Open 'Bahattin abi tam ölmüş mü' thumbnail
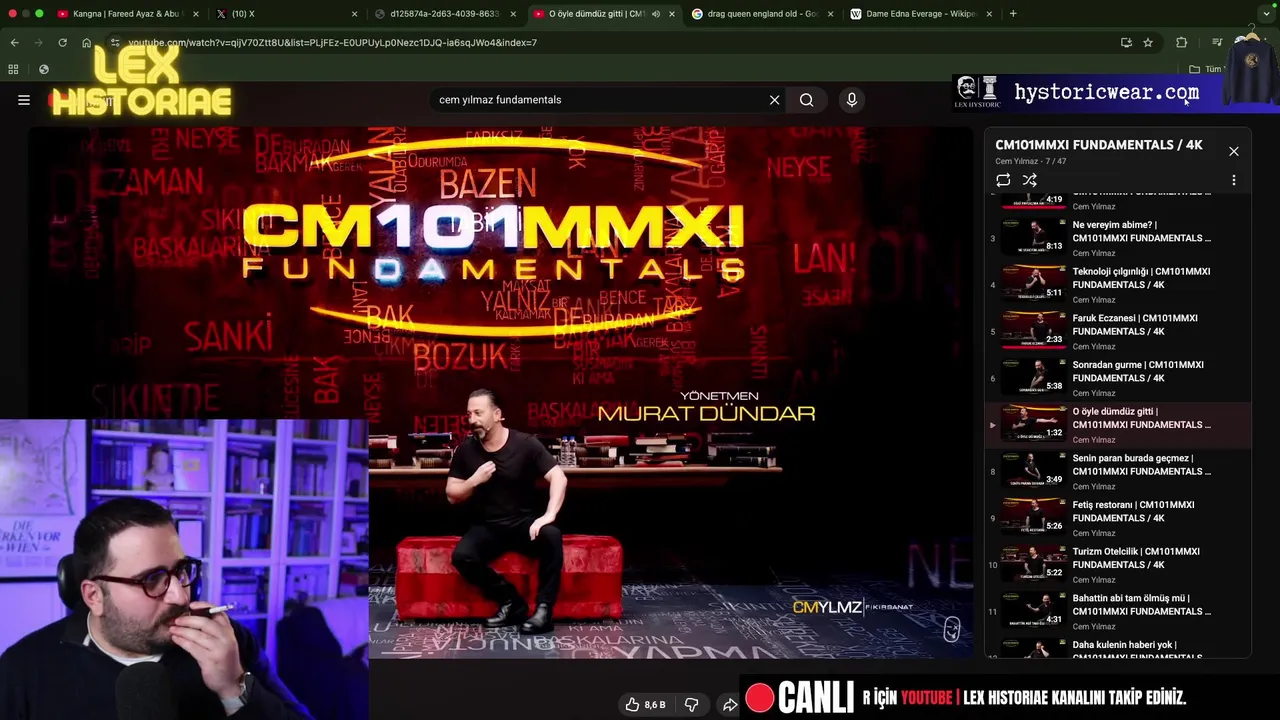The height and width of the screenshot is (720, 1280). (1034, 610)
